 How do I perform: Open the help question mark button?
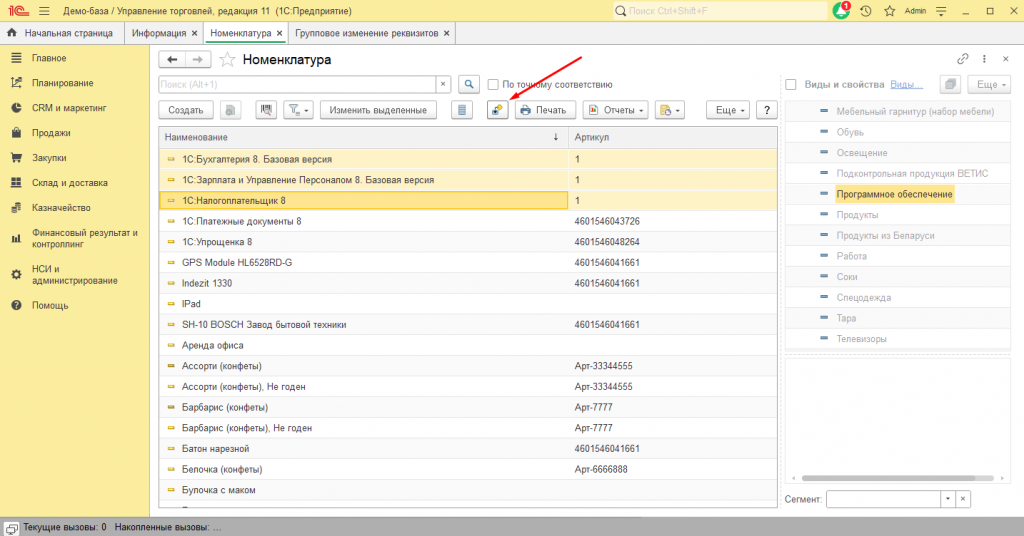click(x=767, y=110)
